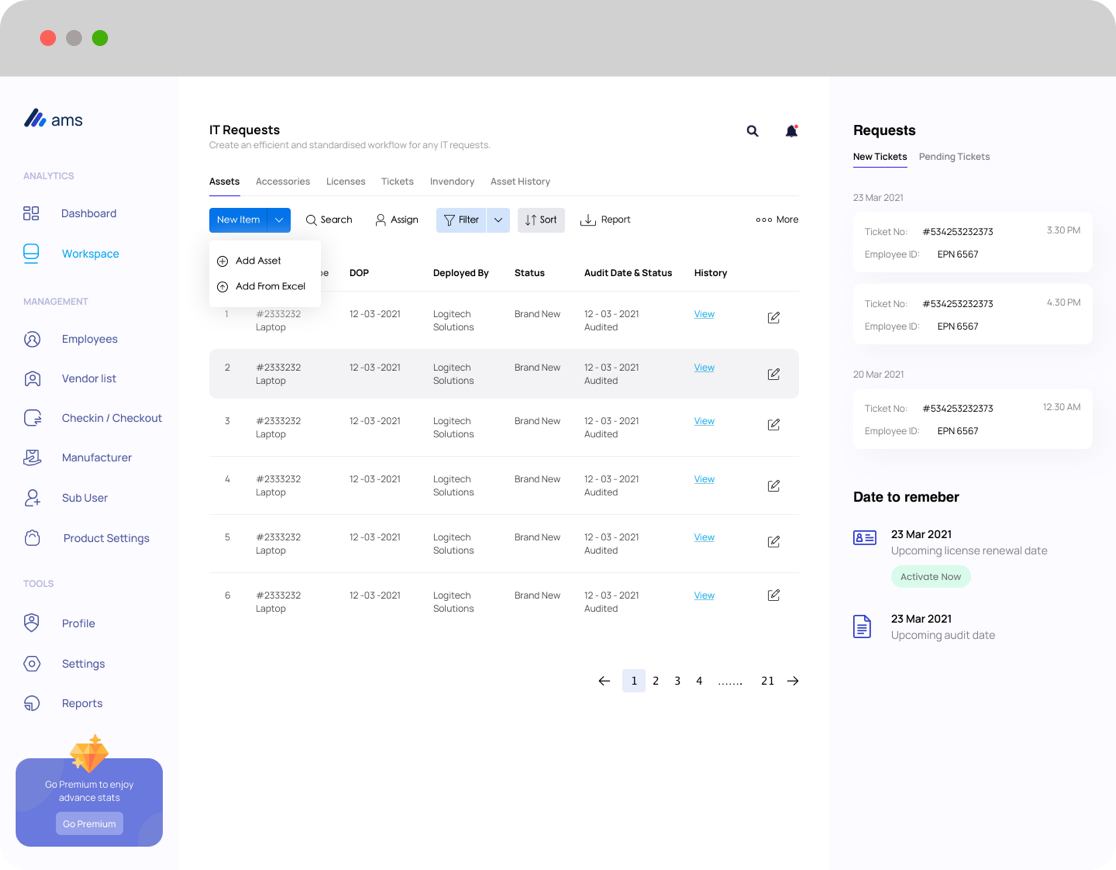Click View link in first asset row
The height and width of the screenshot is (870, 1116).
coord(704,314)
